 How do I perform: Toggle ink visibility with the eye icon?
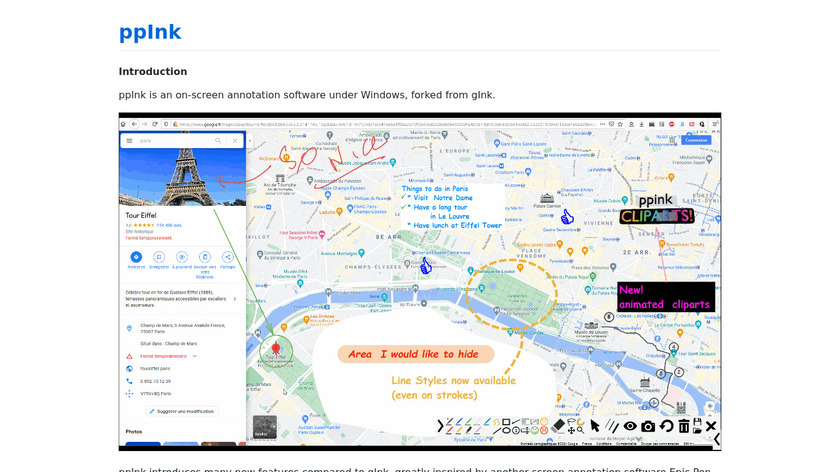[630, 426]
